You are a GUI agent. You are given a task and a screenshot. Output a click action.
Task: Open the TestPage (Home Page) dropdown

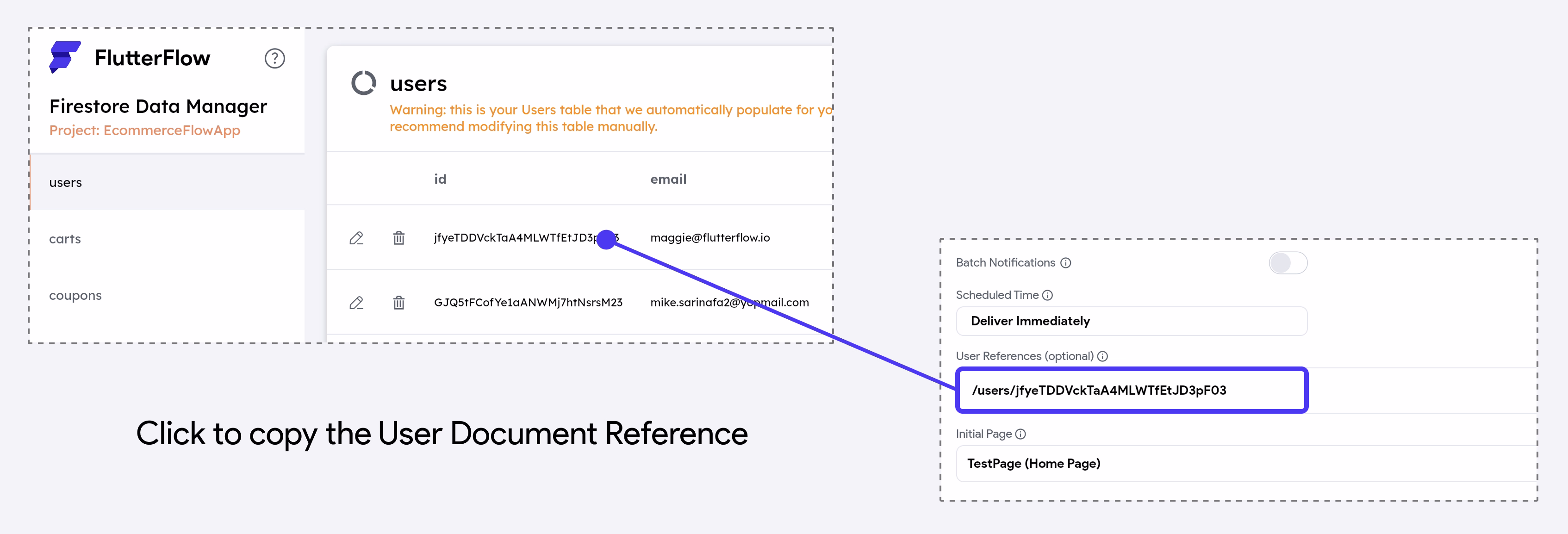click(x=1247, y=463)
